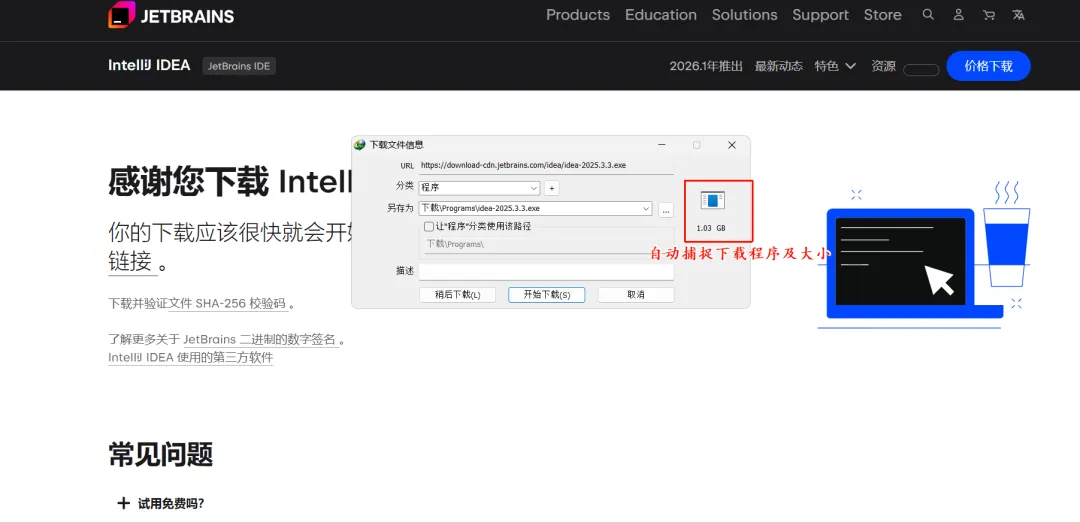Click the 稍后下载(L) button
This screenshot has height=522, width=1080.
tap(457, 295)
